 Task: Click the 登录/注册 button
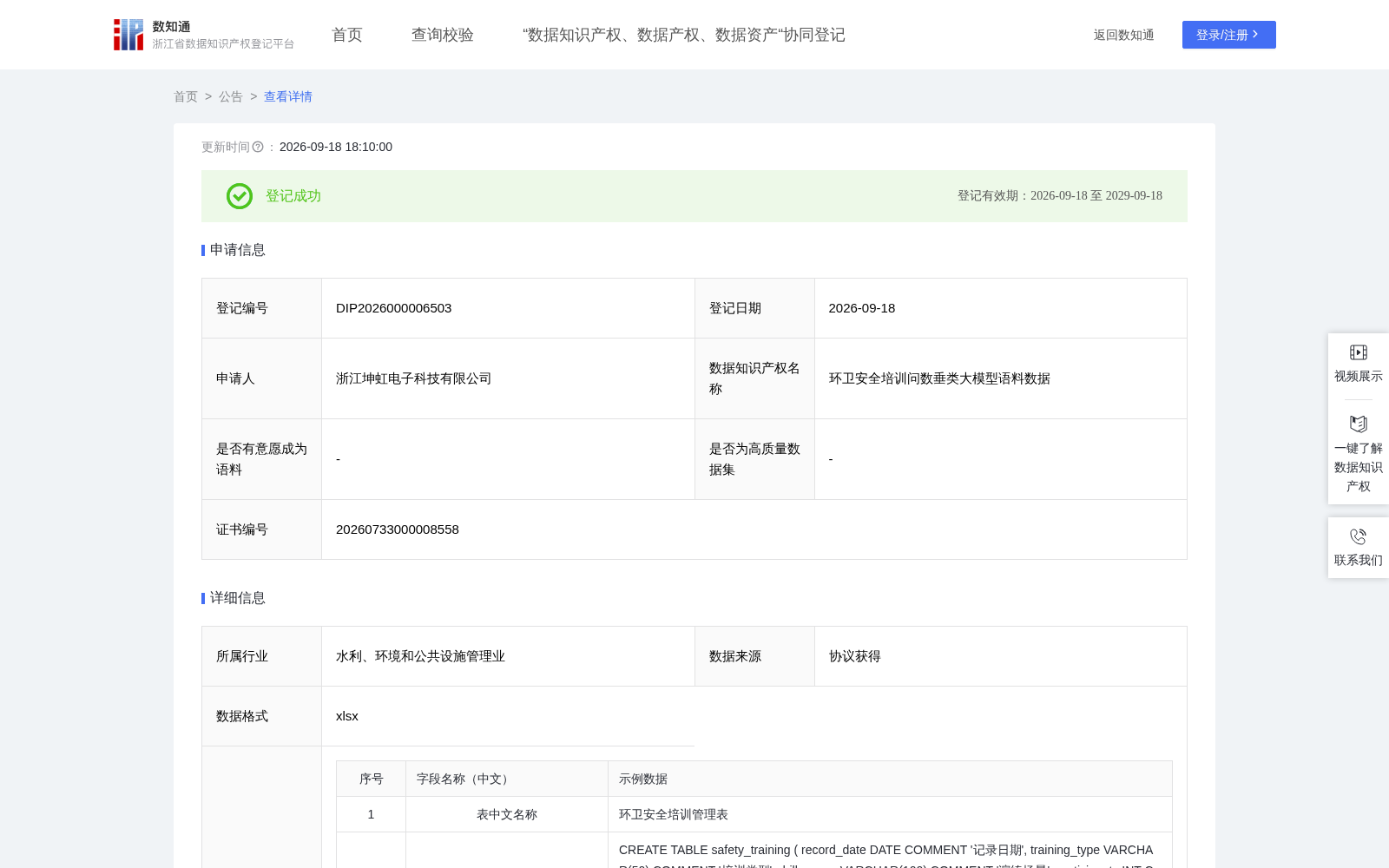(1229, 35)
